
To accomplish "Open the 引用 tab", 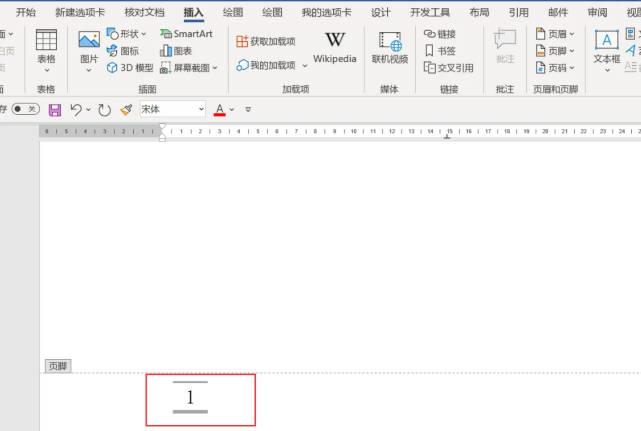I will tap(518, 12).
